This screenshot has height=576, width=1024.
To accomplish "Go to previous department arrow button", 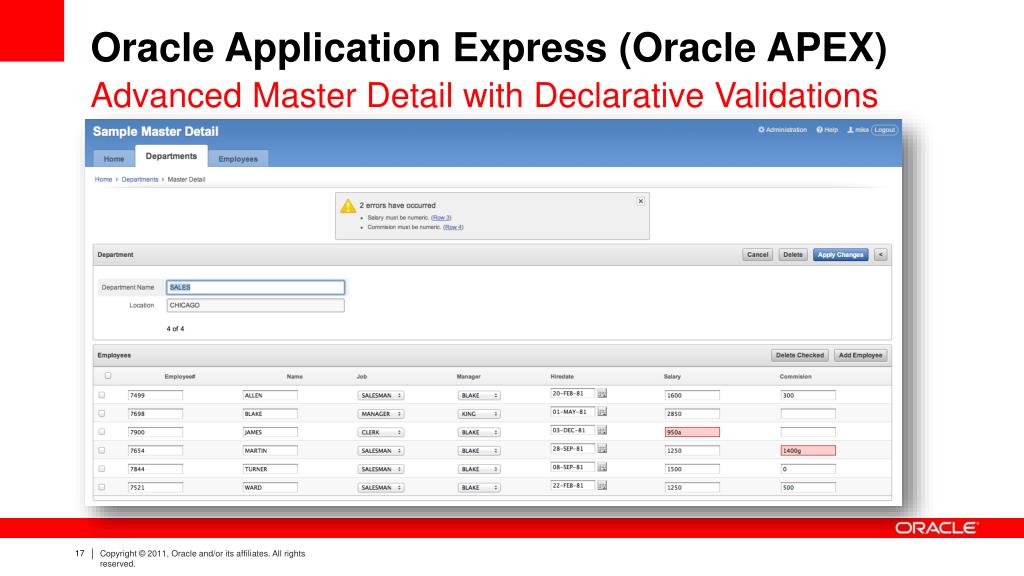I will [x=880, y=255].
